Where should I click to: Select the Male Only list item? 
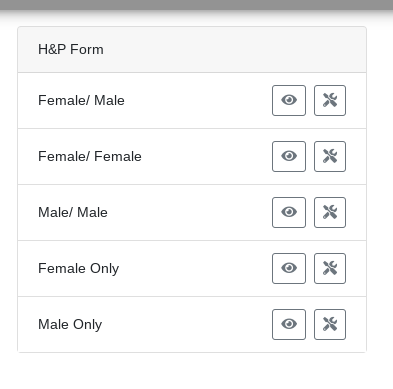pos(70,324)
